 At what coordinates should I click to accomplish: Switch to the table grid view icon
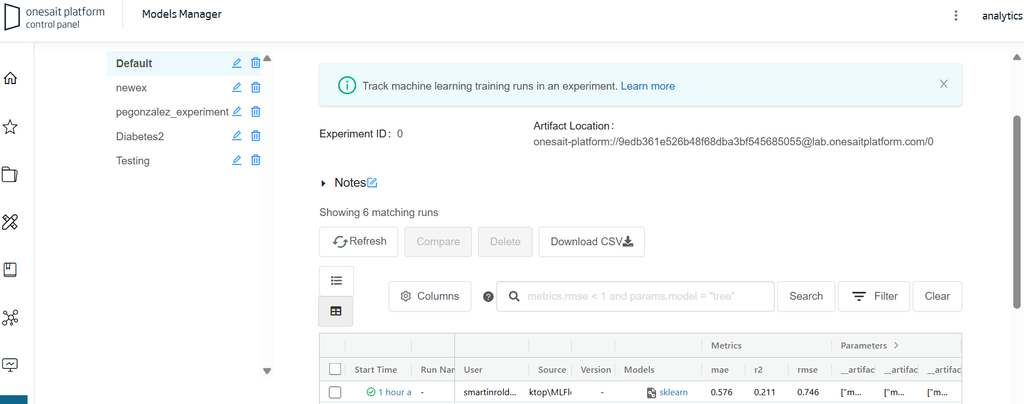[x=336, y=312]
